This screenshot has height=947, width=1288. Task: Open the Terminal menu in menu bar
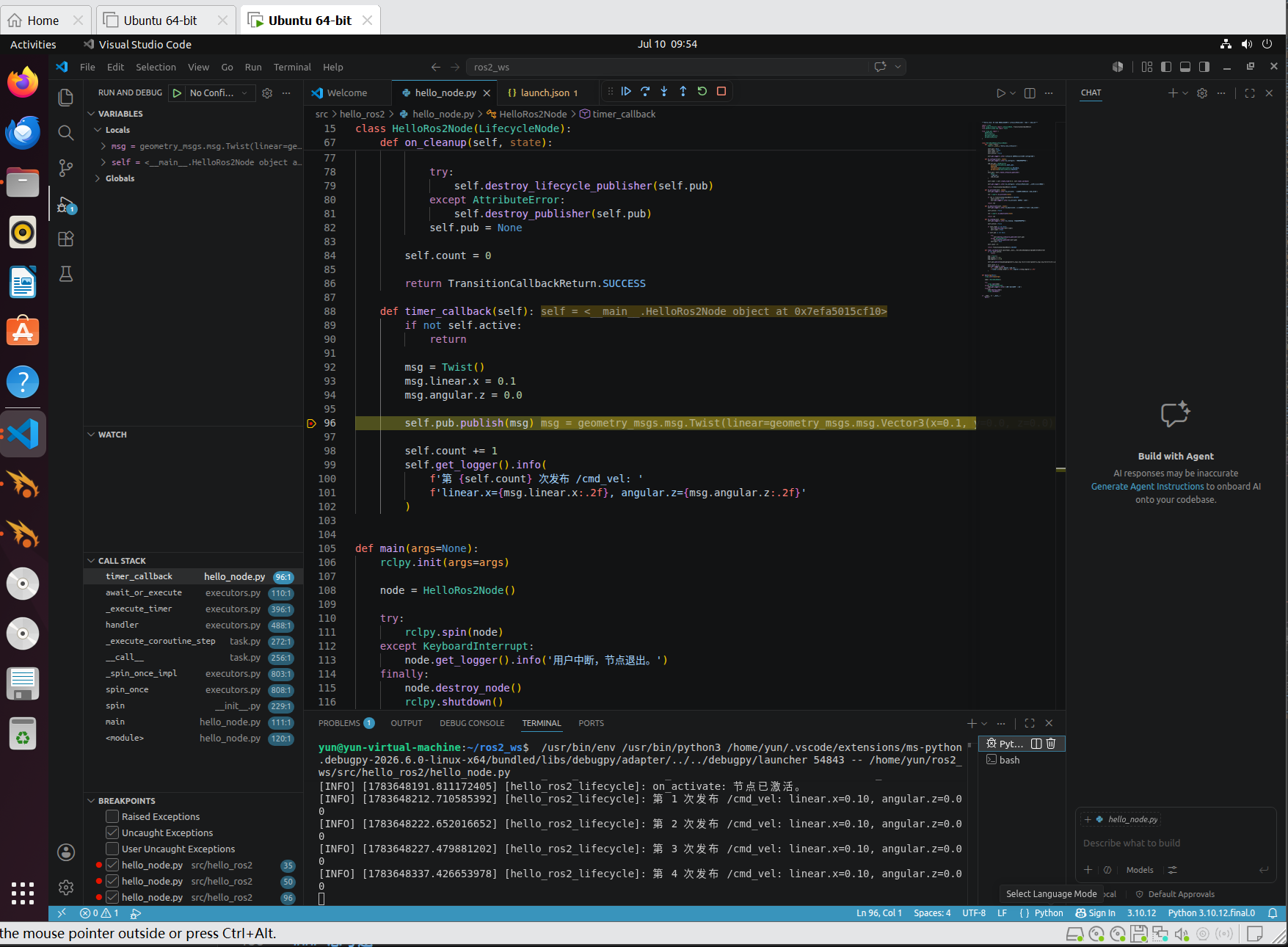292,67
